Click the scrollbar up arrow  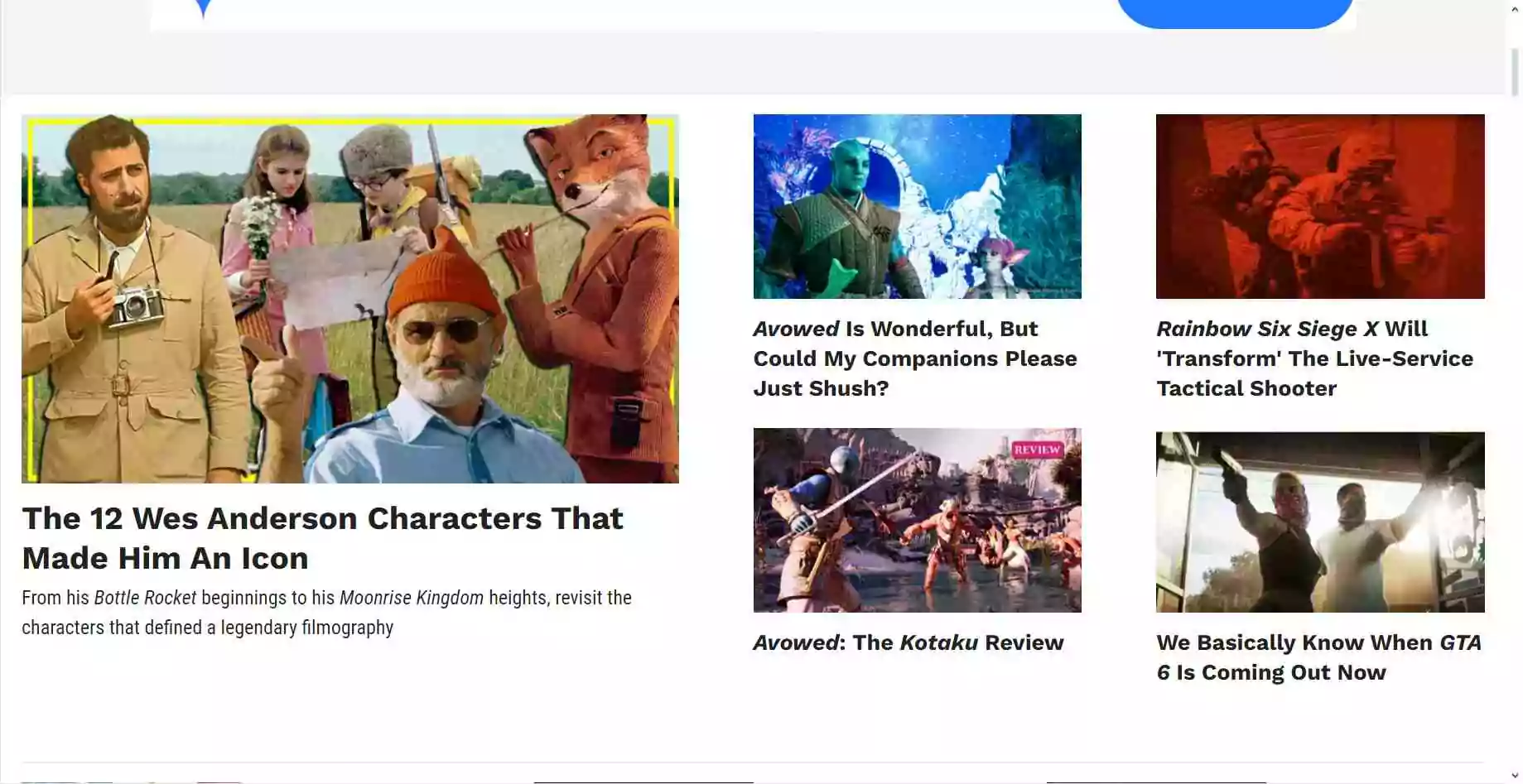coord(1515,8)
